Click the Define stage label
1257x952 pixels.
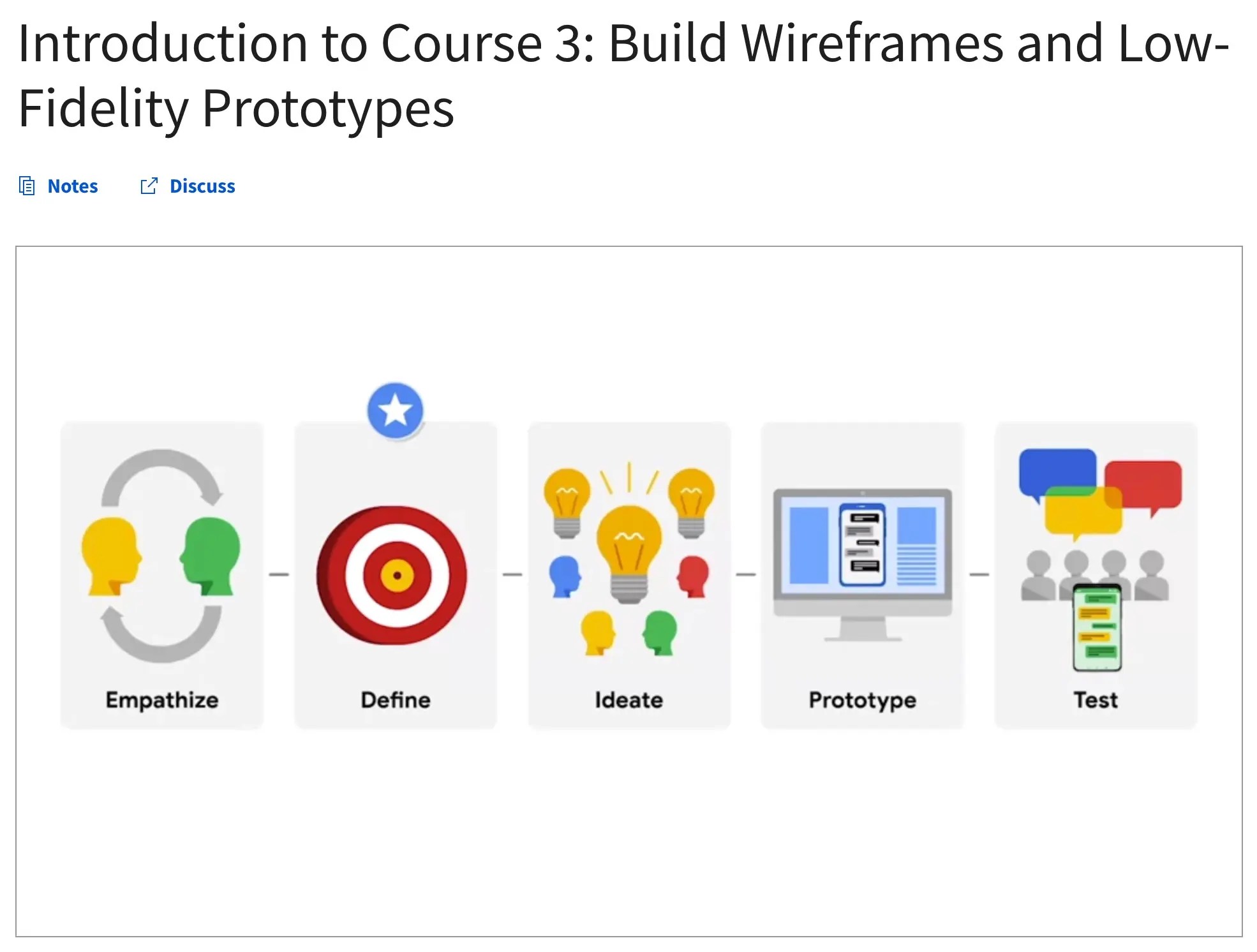(x=396, y=699)
